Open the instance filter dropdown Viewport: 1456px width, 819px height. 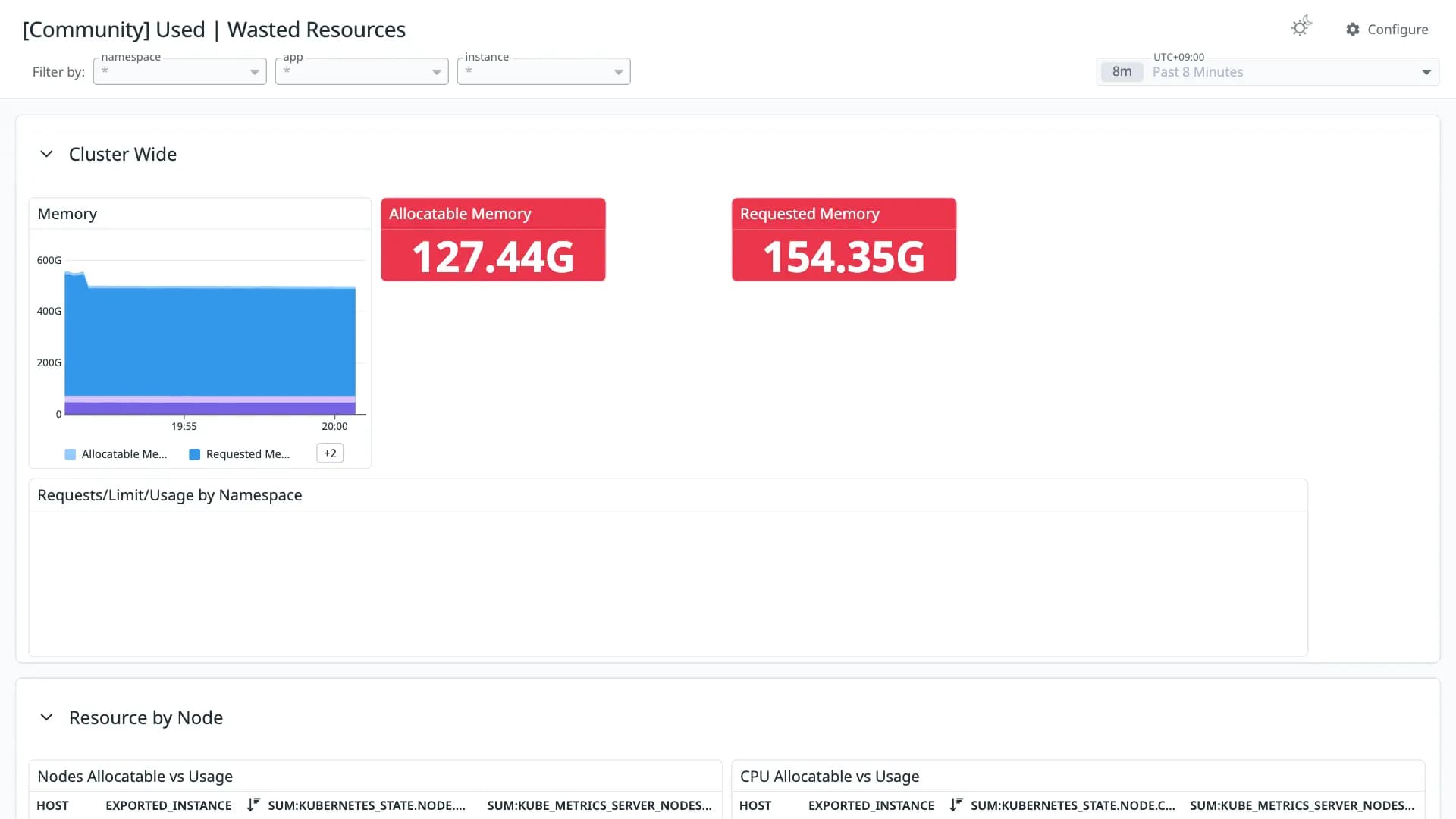click(544, 71)
